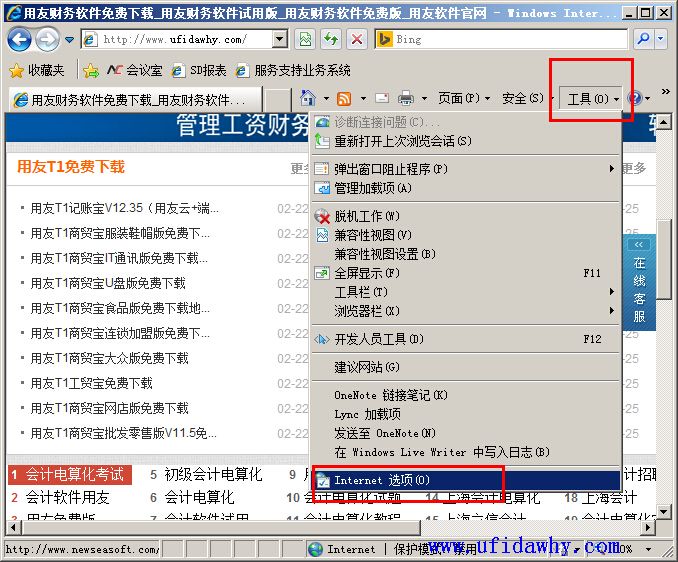Image resolution: width=678 pixels, height=562 pixels.
Task: Toggle 兼容性视图(V) menu item
Action: [465, 235]
